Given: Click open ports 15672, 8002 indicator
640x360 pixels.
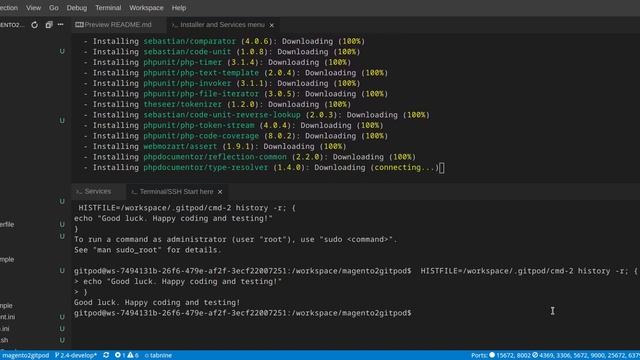Looking at the screenshot, I should (x=510, y=355).
